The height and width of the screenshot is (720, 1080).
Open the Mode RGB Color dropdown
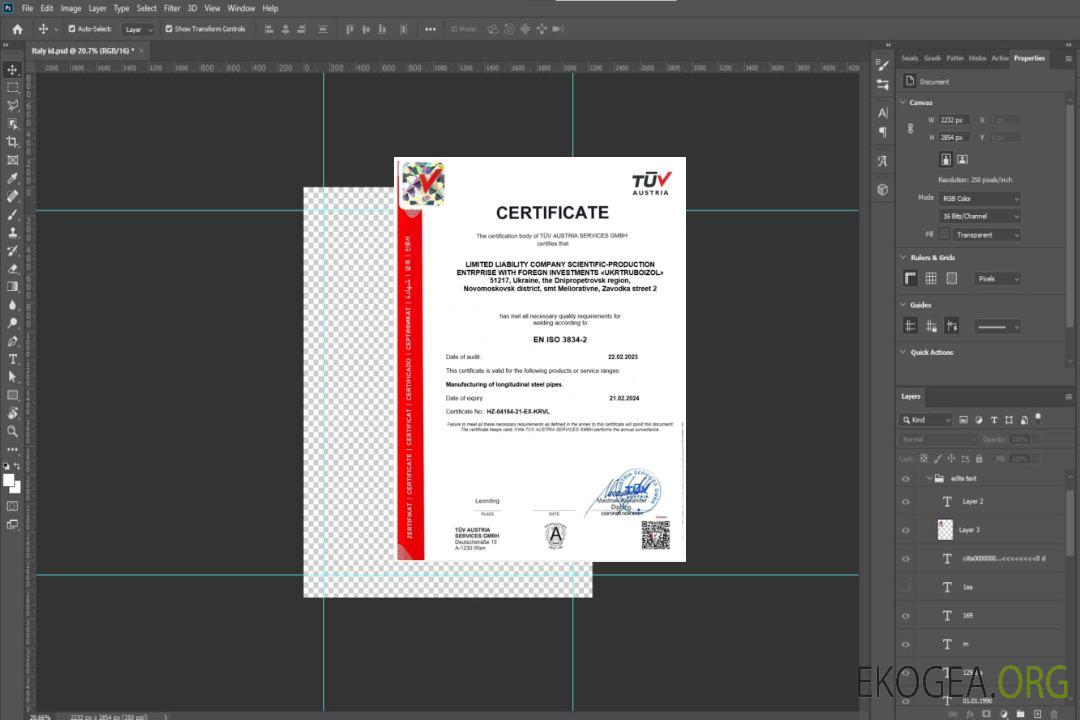tap(979, 198)
